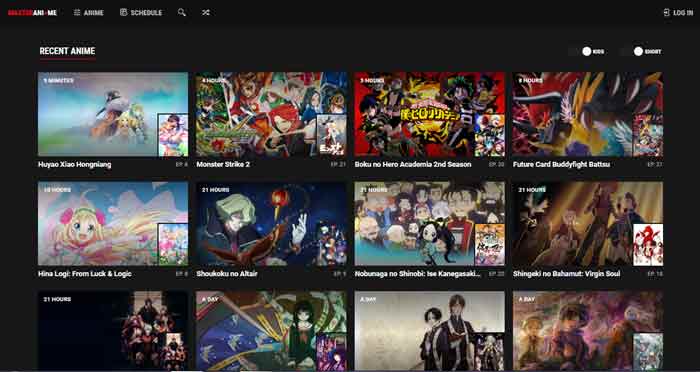Click the shuffle random anime icon
Viewport: 700px width, 372px height.
tap(205, 13)
